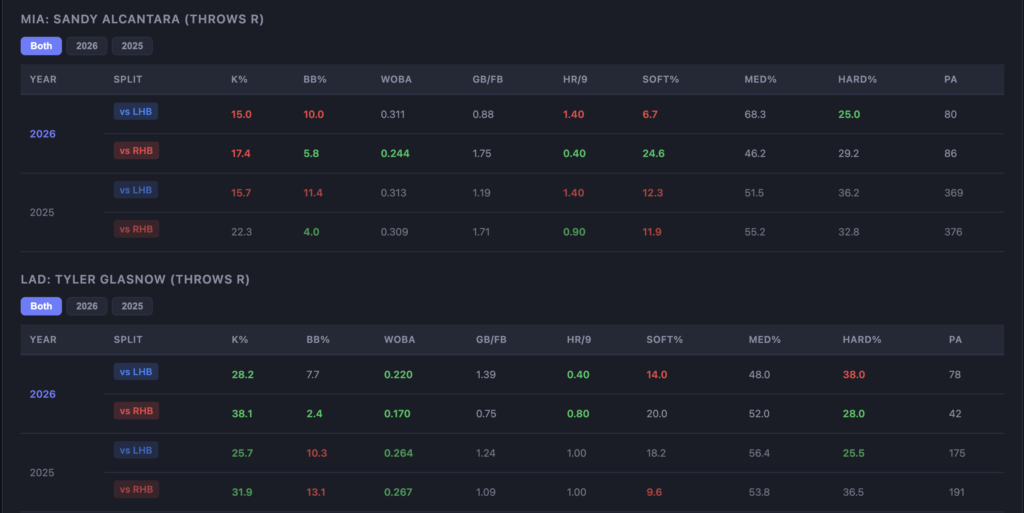The height and width of the screenshot is (513, 1024).
Task: Open the purple 2026 year link in Glasnow table
Action: coord(43,394)
